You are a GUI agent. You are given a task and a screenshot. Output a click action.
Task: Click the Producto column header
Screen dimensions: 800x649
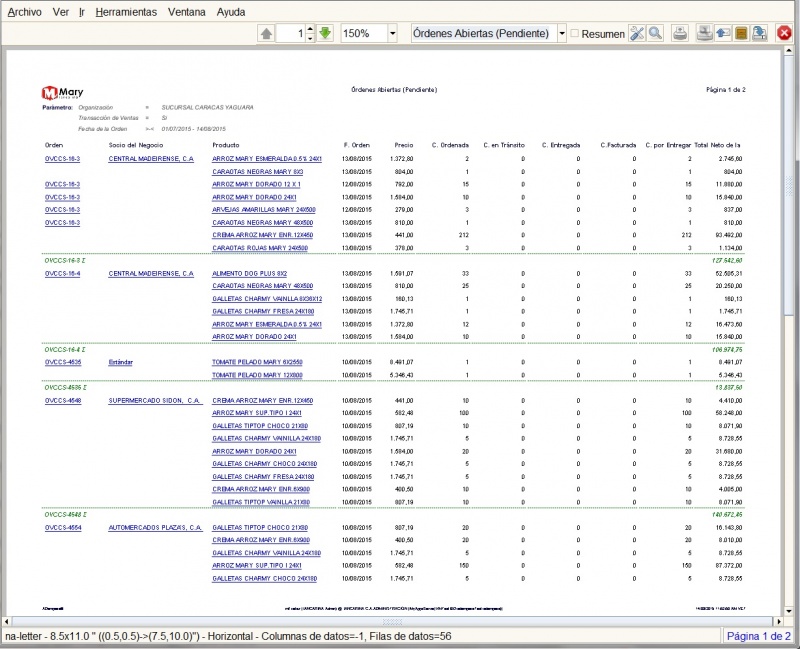click(x=226, y=145)
